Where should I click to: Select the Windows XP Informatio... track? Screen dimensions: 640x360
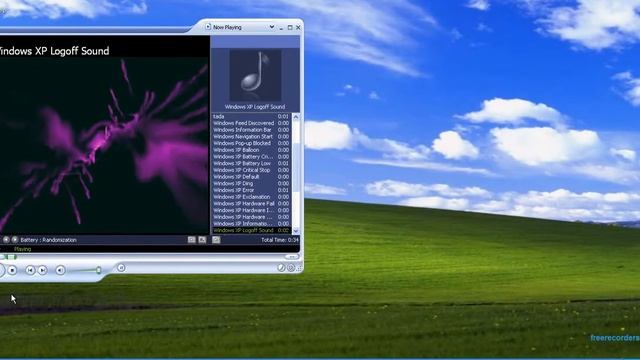[x=251, y=223]
